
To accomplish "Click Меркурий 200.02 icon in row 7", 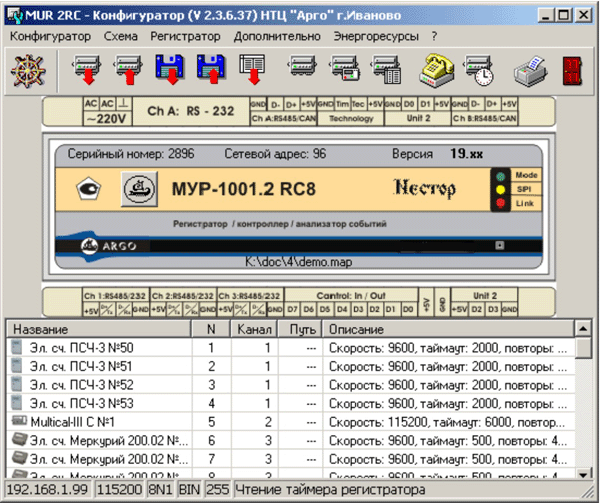I will click(19, 457).
